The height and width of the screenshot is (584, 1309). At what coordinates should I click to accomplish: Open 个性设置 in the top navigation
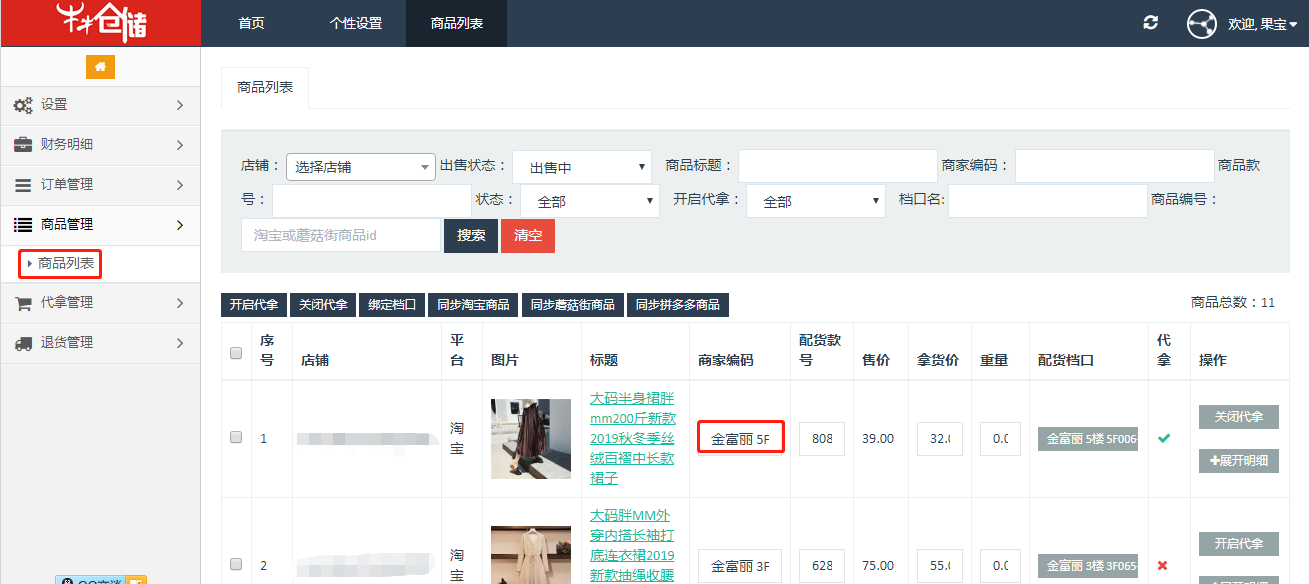click(356, 23)
